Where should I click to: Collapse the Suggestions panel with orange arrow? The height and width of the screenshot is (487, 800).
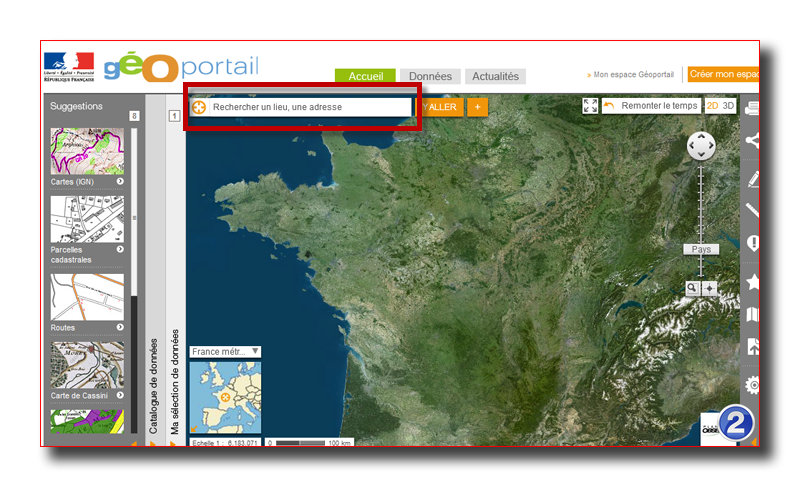[x=134, y=444]
